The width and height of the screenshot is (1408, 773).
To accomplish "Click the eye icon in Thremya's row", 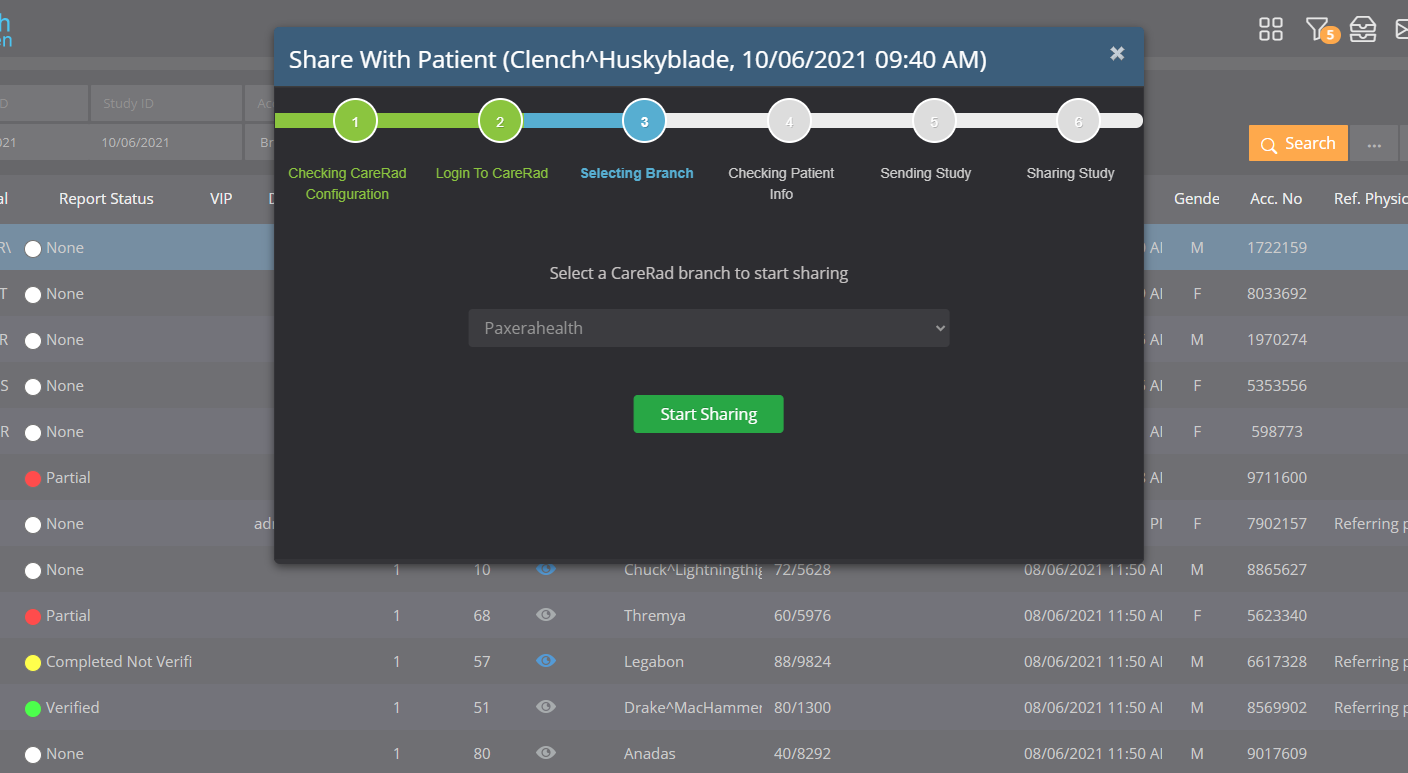I will [x=545, y=615].
